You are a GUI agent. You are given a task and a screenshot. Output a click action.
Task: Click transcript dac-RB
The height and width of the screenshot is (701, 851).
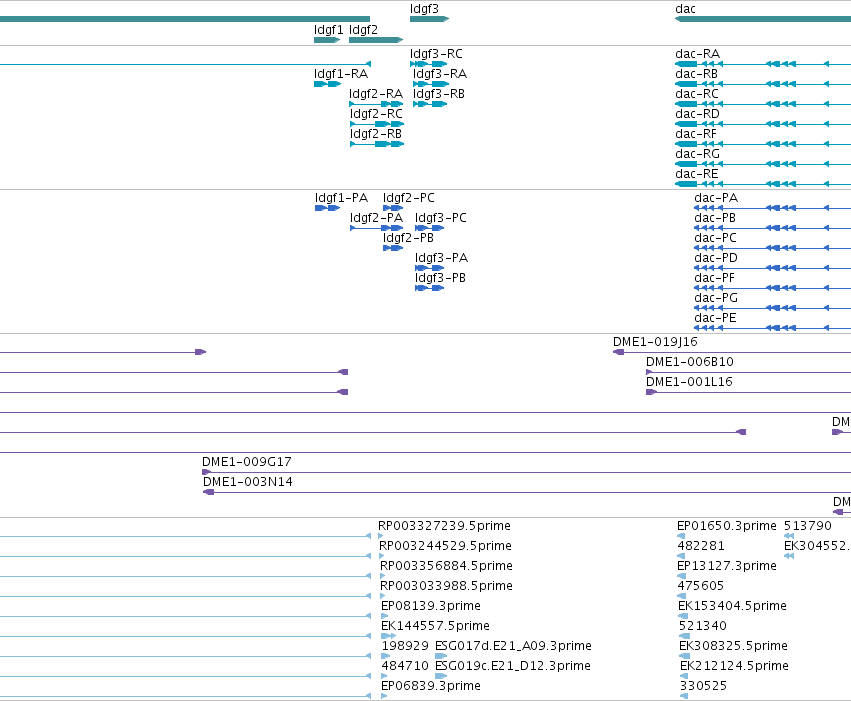[x=696, y=74]
